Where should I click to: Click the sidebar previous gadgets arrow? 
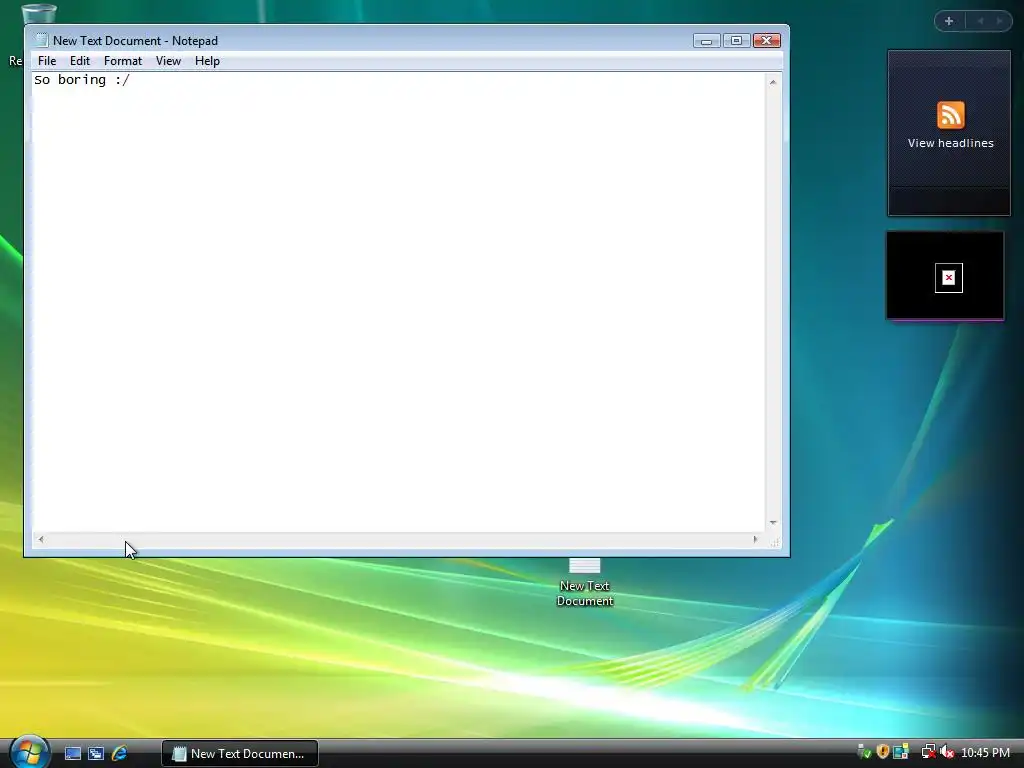(980, 21)
